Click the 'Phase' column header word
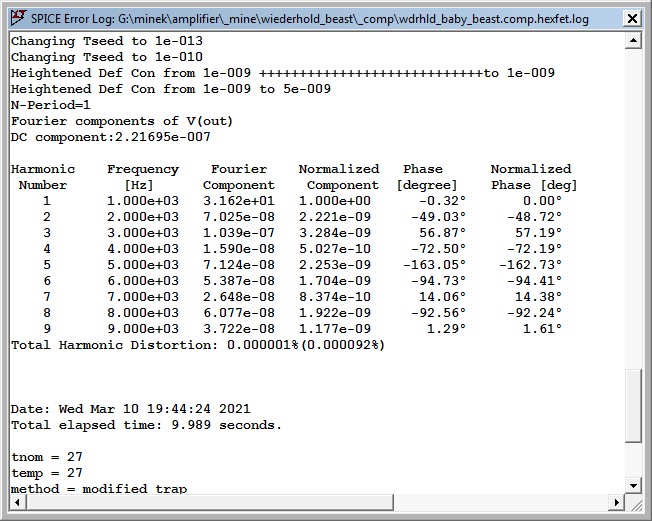The height and width of the screenshot is (521, 652). click(x=423, y=169)
